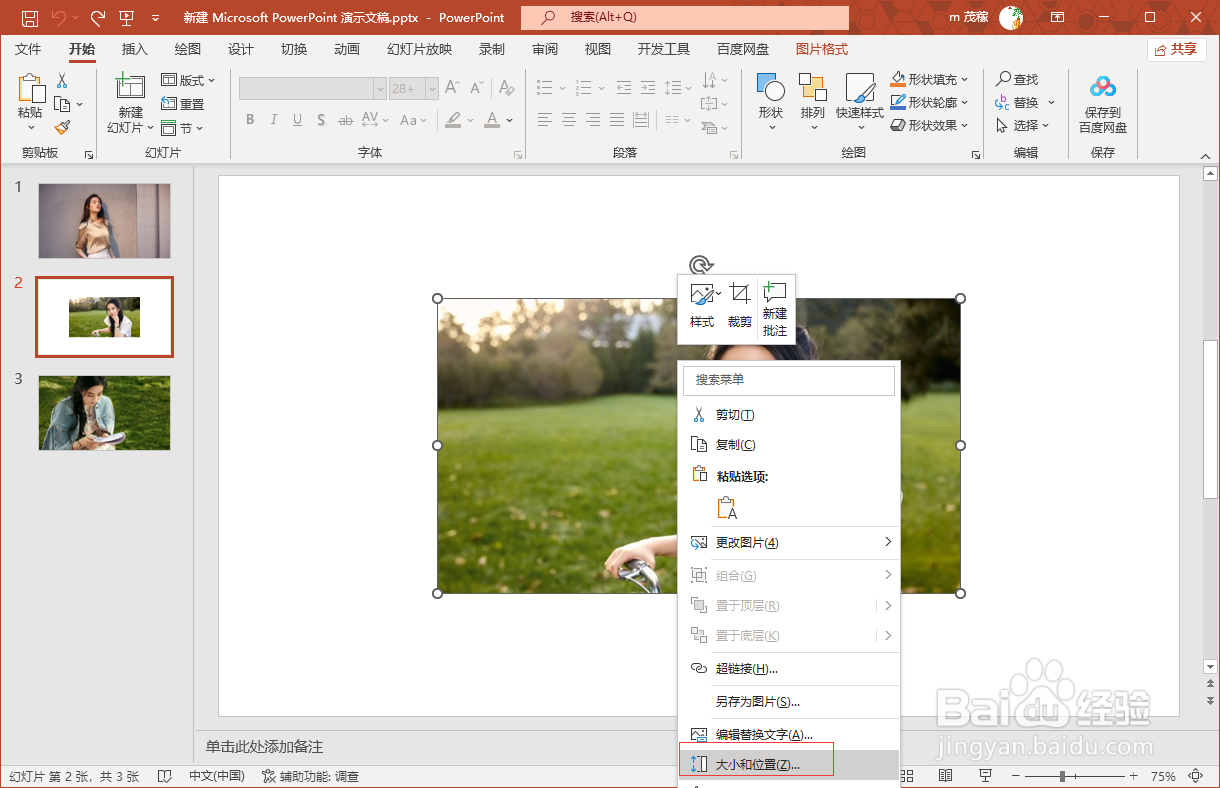
Task: Click the Reset (重置) slide button
Action: (x=183, y=104)
